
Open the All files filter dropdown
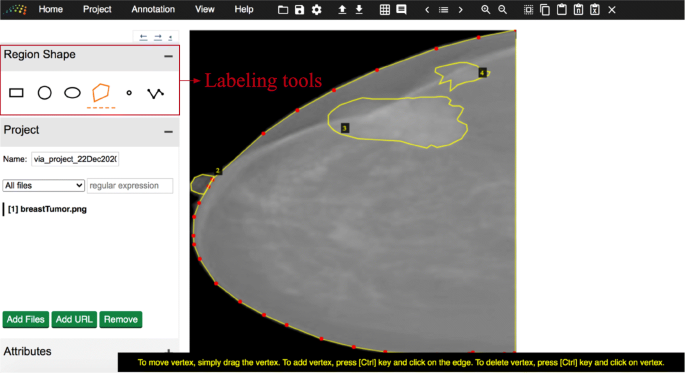coord(43,186)
